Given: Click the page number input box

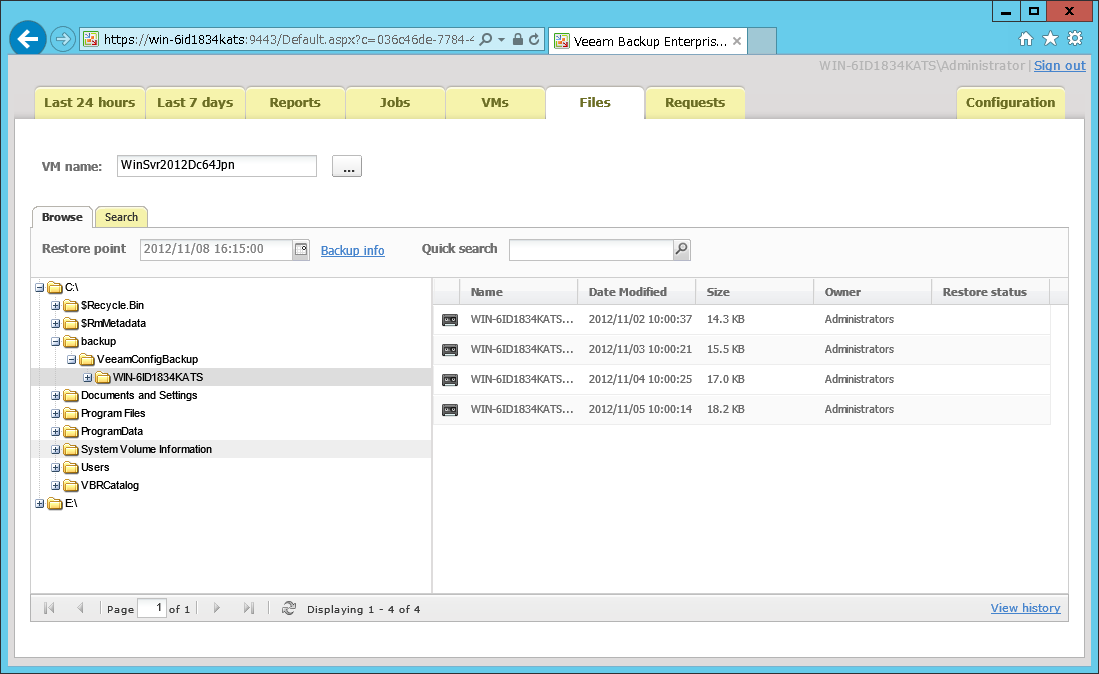Looking at the screenshot, I should pyautogui.click(x=151, y=608).
